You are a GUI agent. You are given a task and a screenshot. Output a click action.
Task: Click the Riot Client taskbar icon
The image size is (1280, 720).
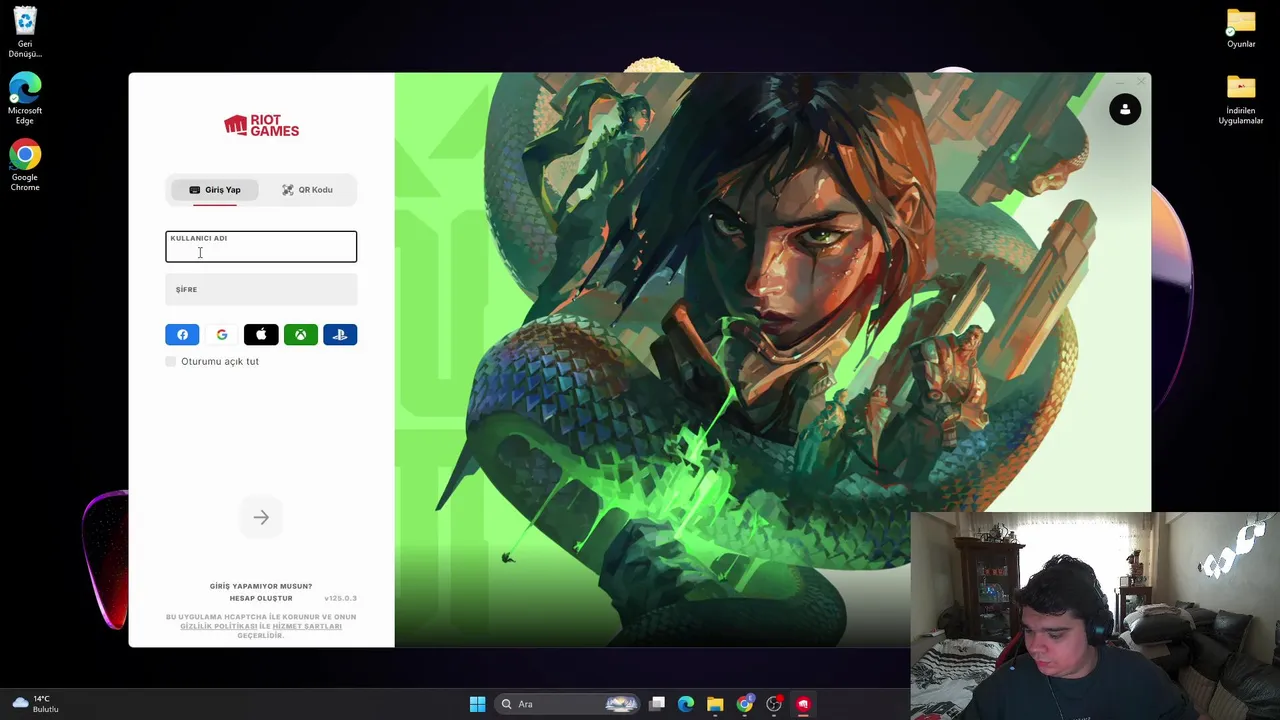[803, 704]
